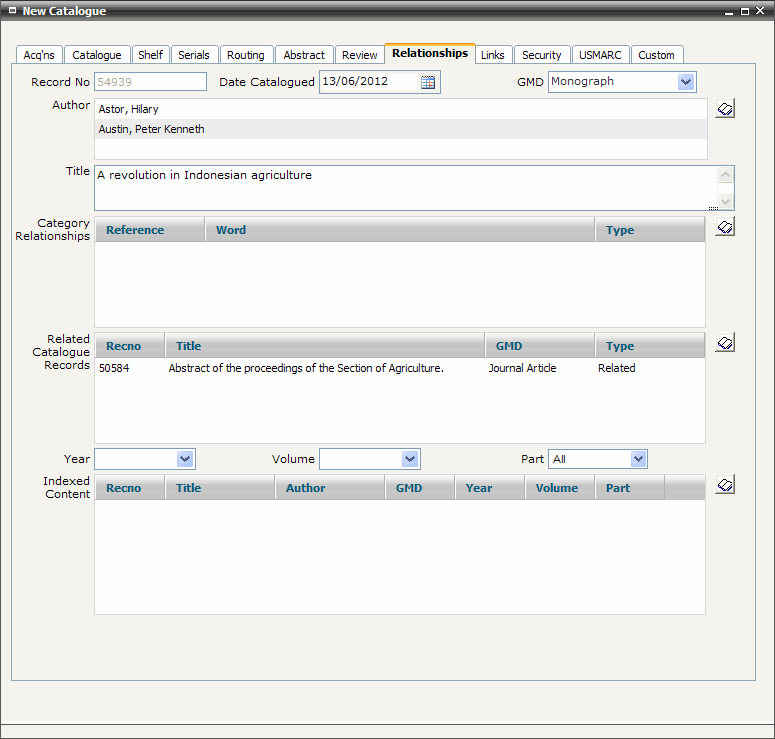Image resolution: width=775 pixels, height=739 pixels.
Task: Switch to the Catalogue tab
Action: [97, 55]
